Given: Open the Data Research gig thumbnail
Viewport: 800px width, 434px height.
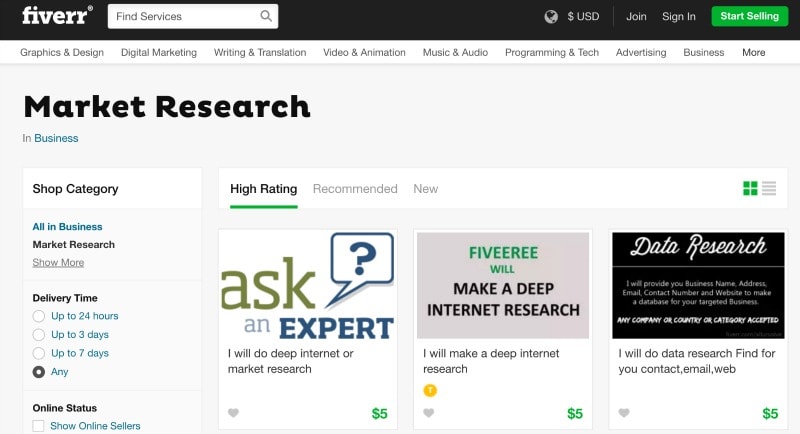Looking at the screenshot, I should coord(698,286).
